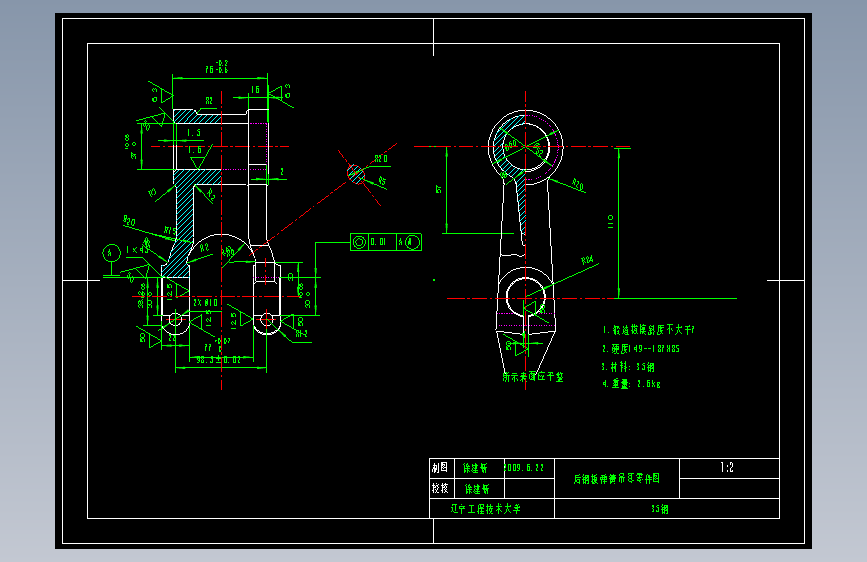Select the R20 label beside the hatched detail circle
This screenshot has width=867, height=562.
point(381,159)
